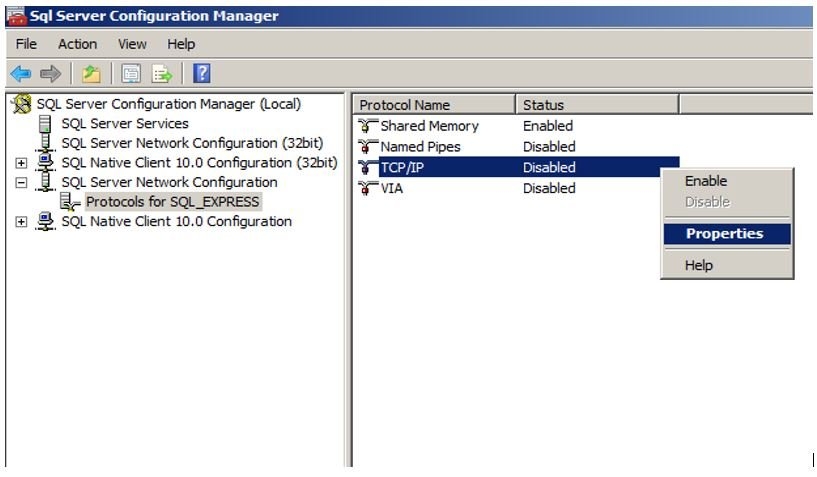Open the Action menu
This screenshot has height=477, width=817.
coord(77,44)
